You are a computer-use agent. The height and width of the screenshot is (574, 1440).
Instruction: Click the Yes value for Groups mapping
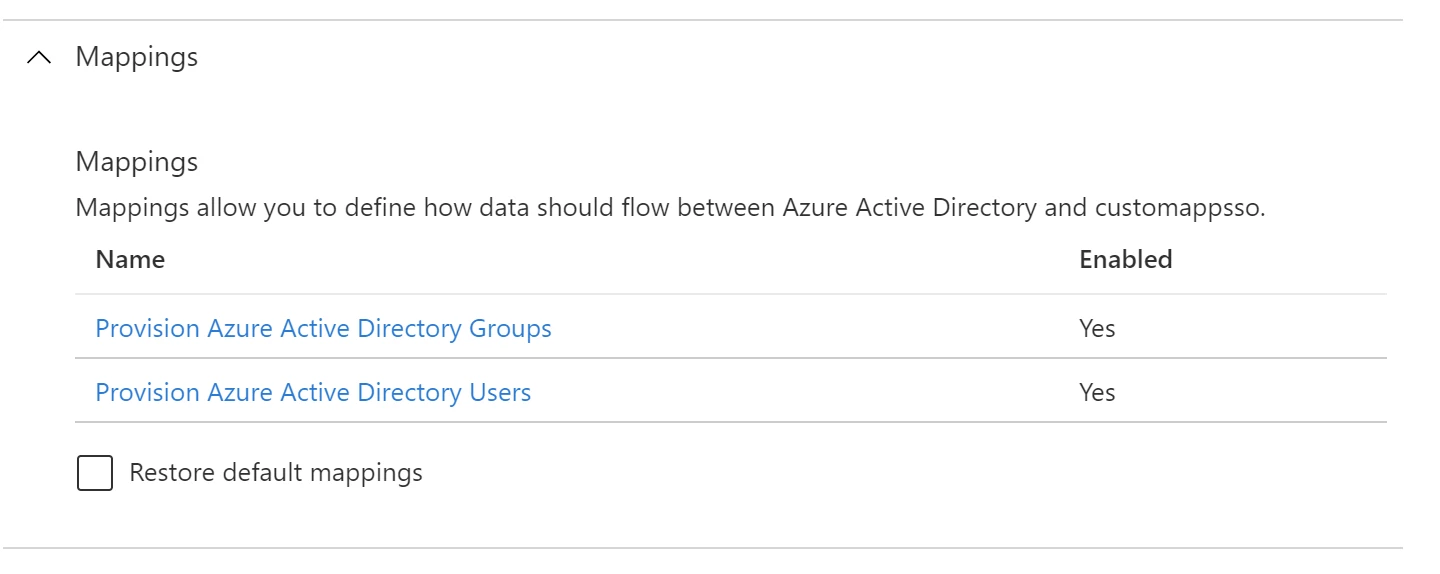click(x=1097, y=328)
